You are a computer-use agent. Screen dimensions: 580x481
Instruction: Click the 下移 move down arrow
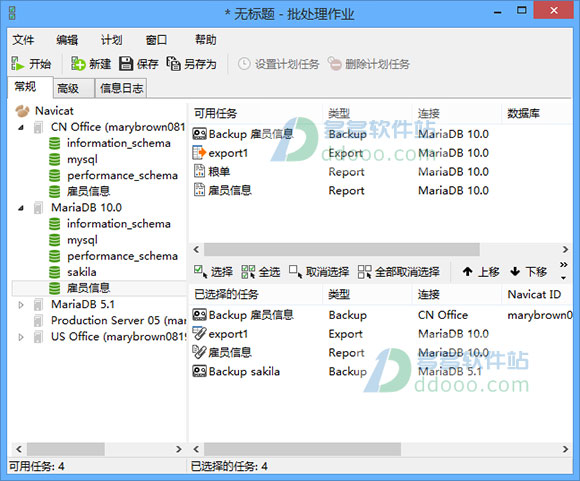pos(515,272)
